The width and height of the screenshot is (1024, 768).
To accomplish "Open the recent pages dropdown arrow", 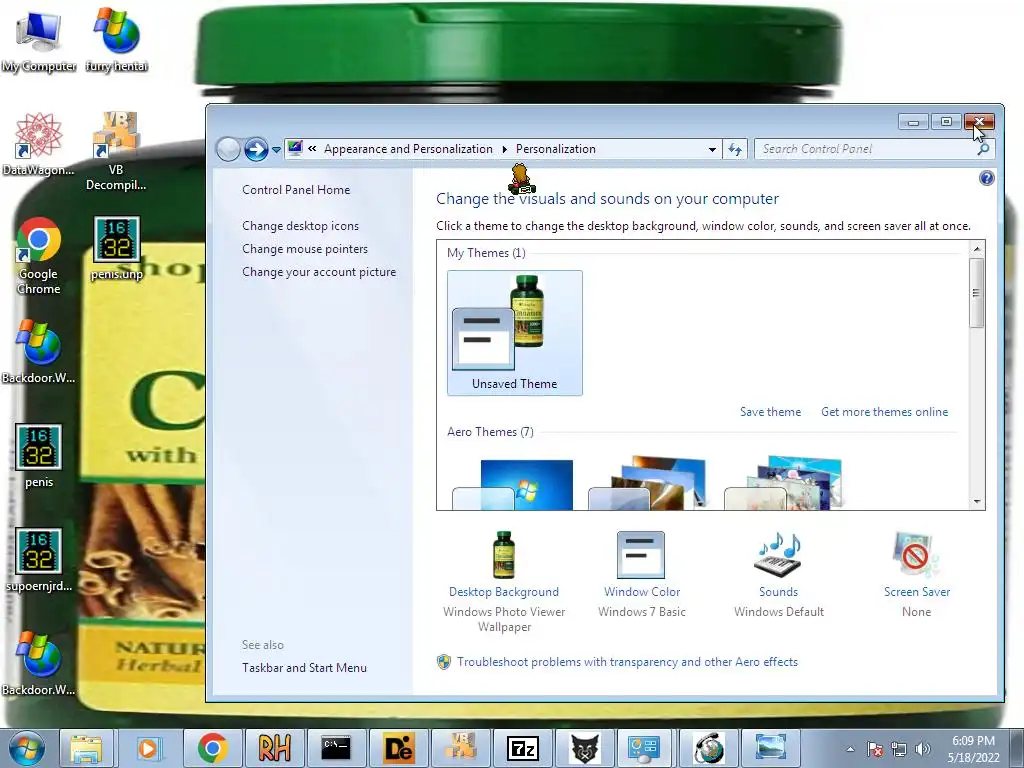I will point(276,150).
